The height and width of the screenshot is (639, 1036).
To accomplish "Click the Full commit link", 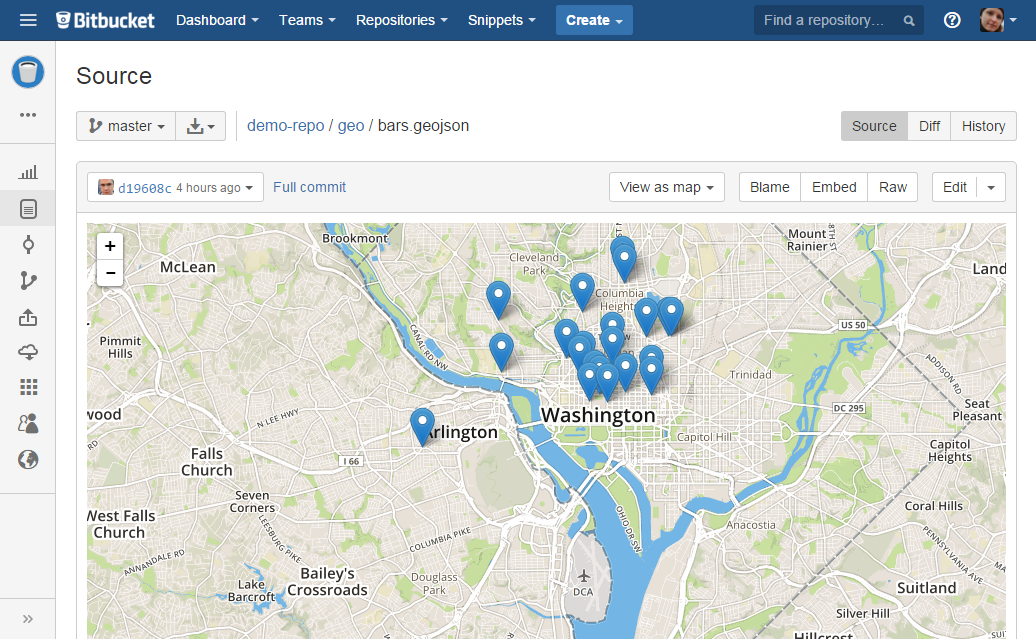I will tap(309, 187).
